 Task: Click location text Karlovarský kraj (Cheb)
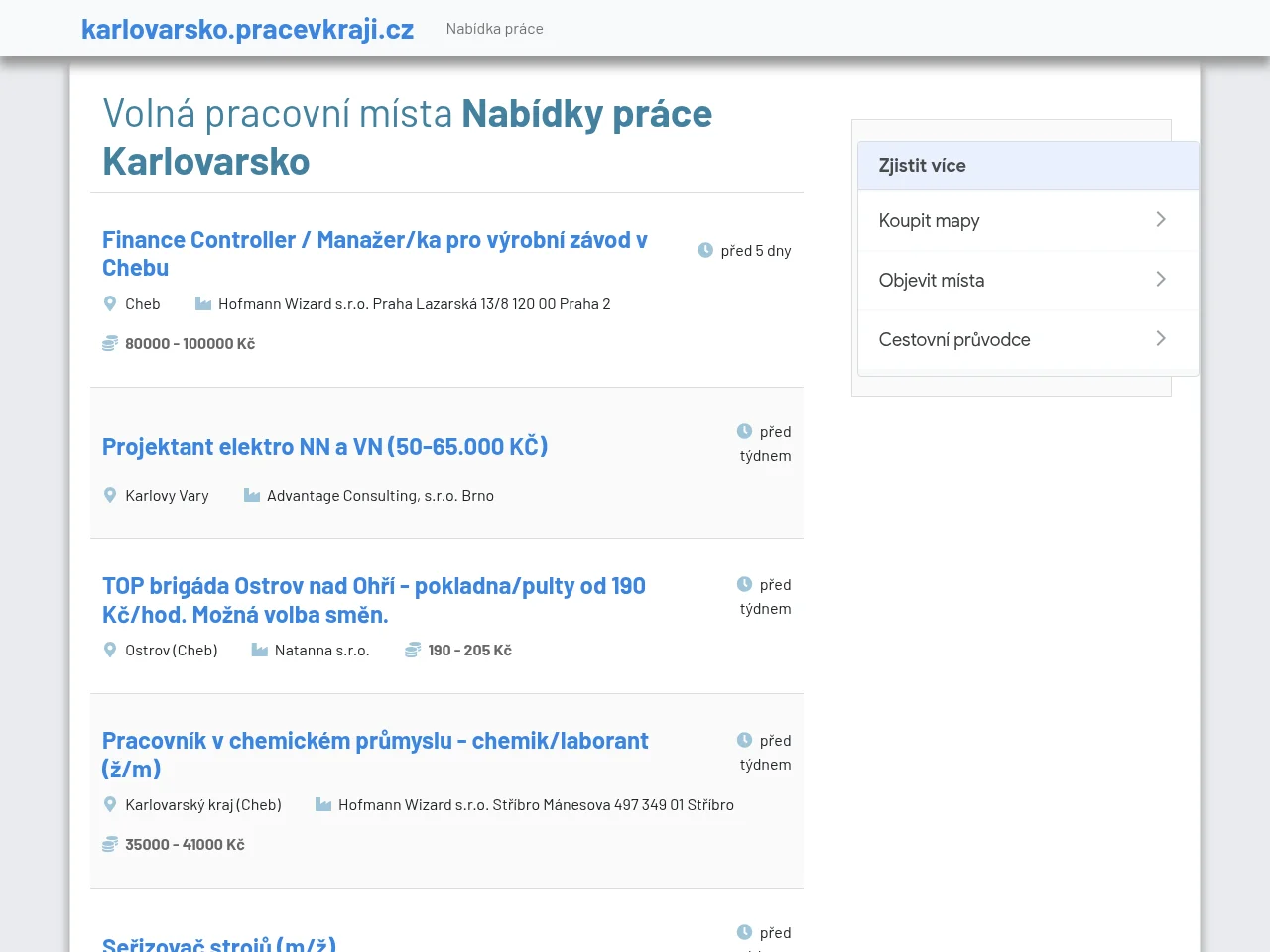pos(203,805)
